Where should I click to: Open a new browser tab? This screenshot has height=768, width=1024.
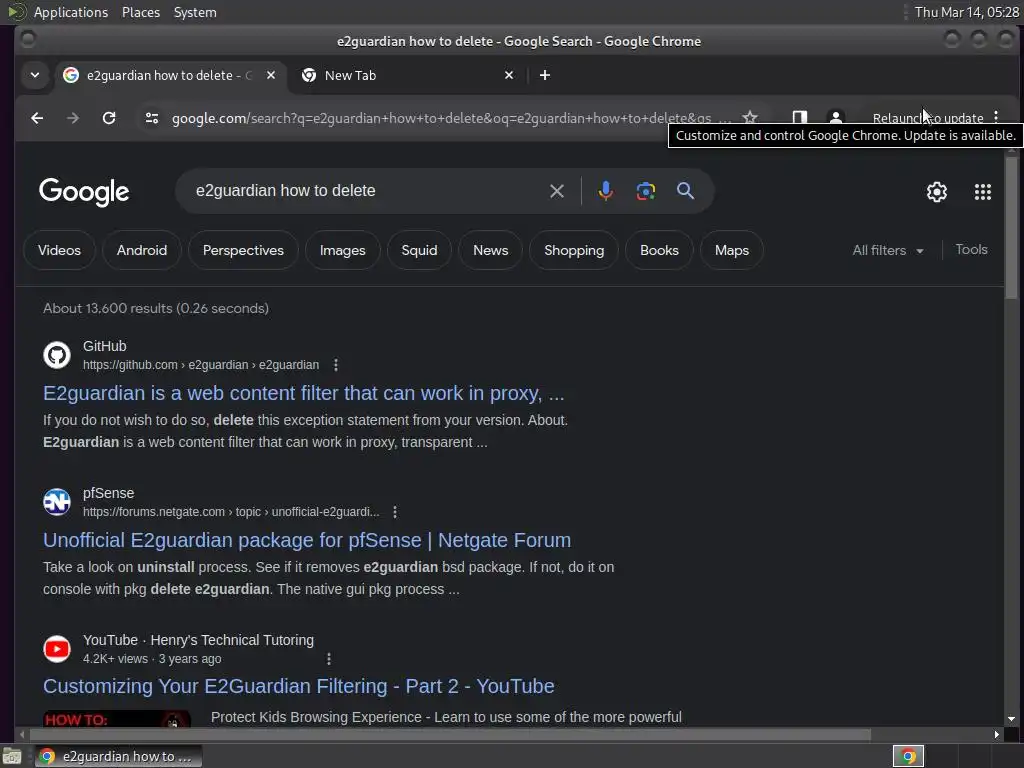[x=545, y=75]
